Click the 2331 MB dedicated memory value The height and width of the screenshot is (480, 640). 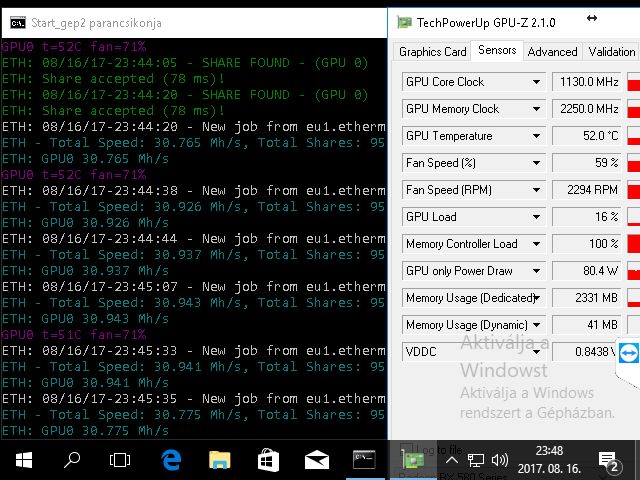point(586,298)
